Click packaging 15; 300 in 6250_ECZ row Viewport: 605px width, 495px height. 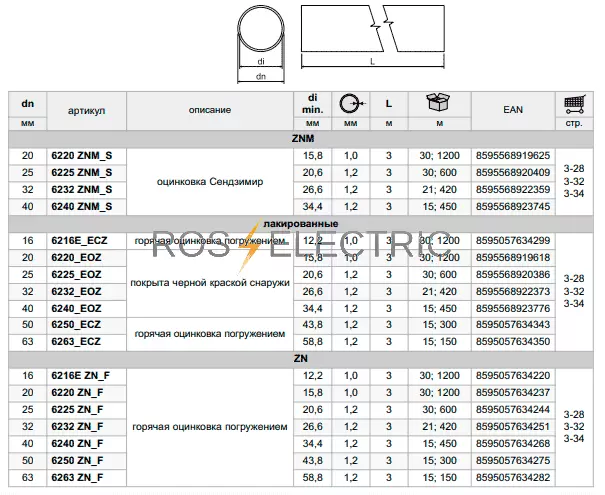pyautogui.click(x=439, y=325)
